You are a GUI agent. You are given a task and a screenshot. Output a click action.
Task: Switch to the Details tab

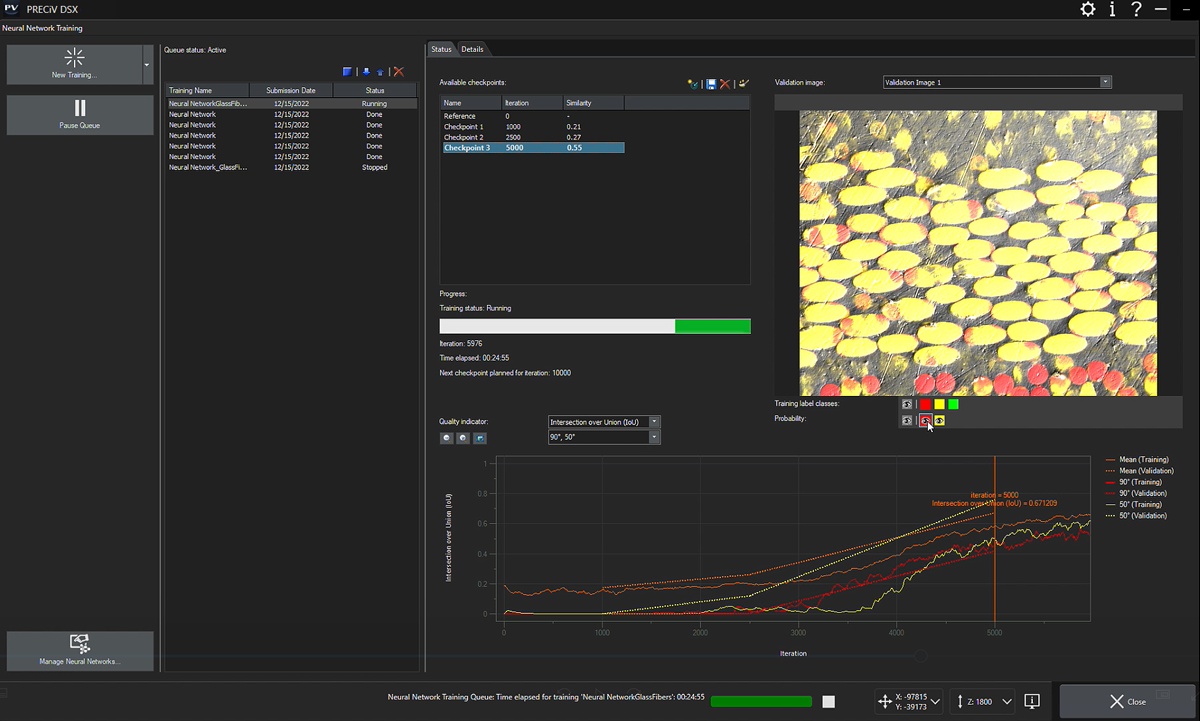472,49
